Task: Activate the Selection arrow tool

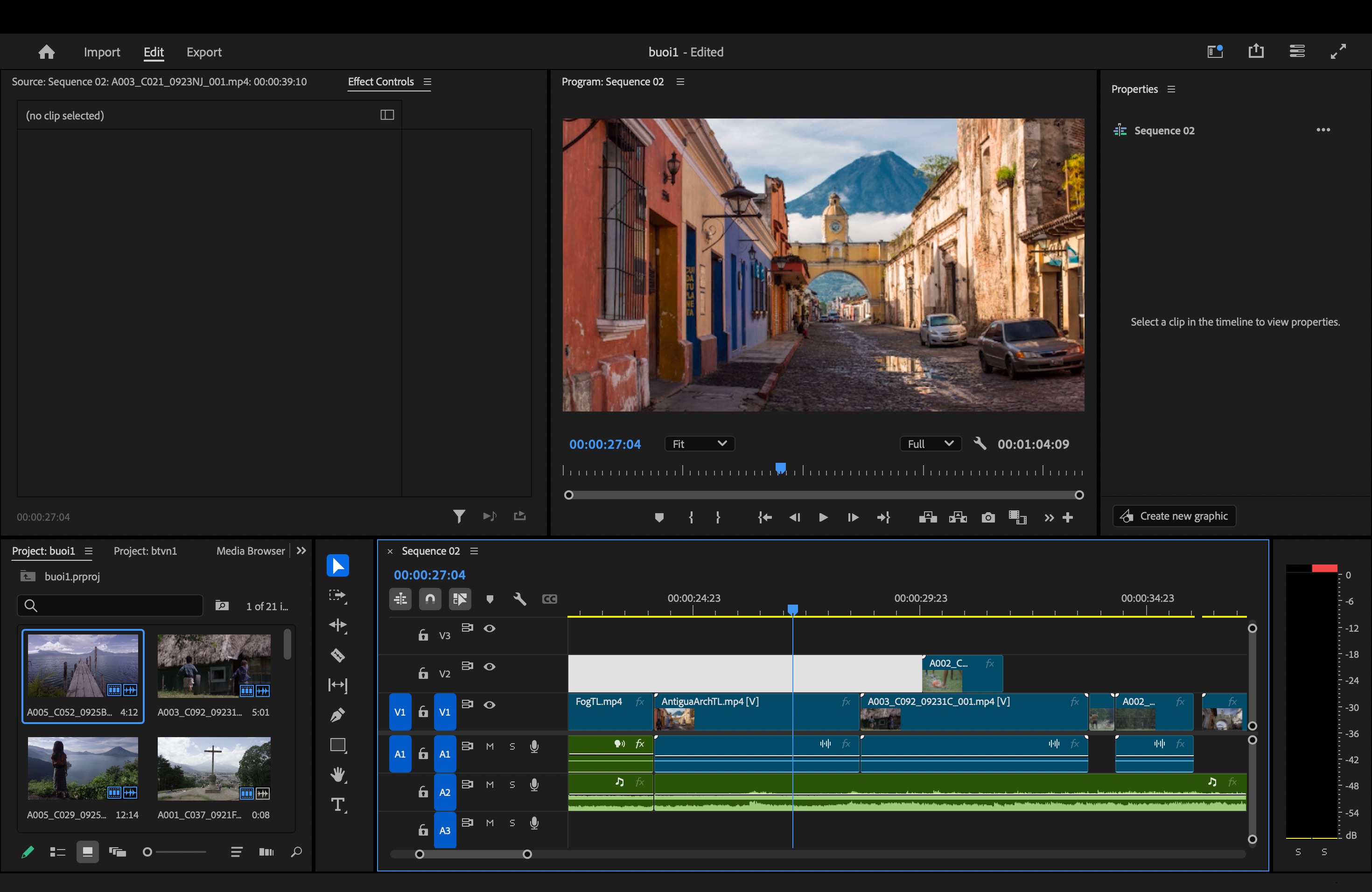Action: (x=338, y=566)
